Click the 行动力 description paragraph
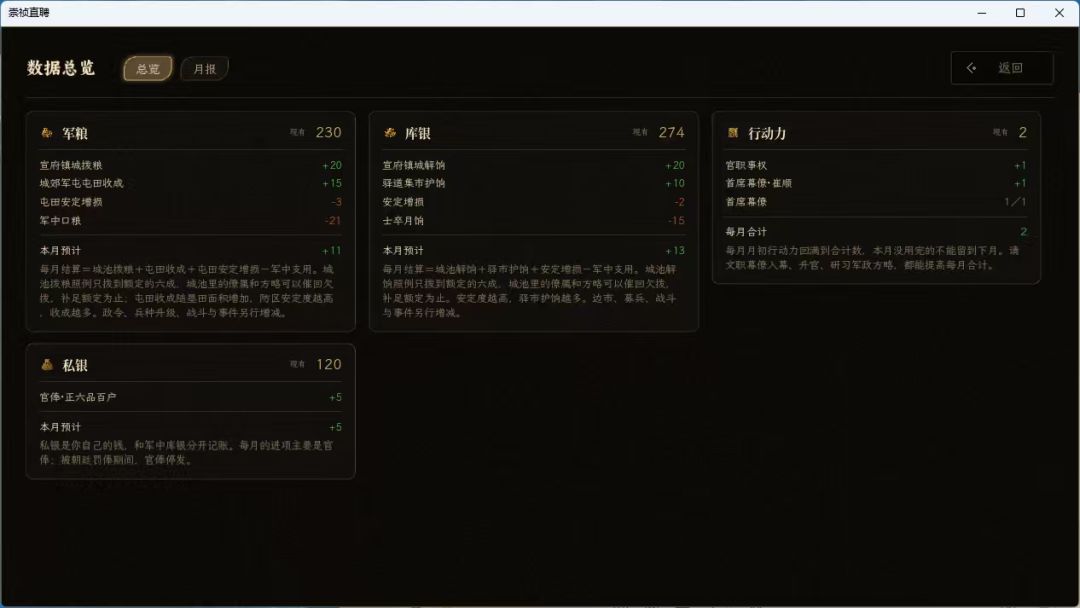 click(x=873, y=258)
